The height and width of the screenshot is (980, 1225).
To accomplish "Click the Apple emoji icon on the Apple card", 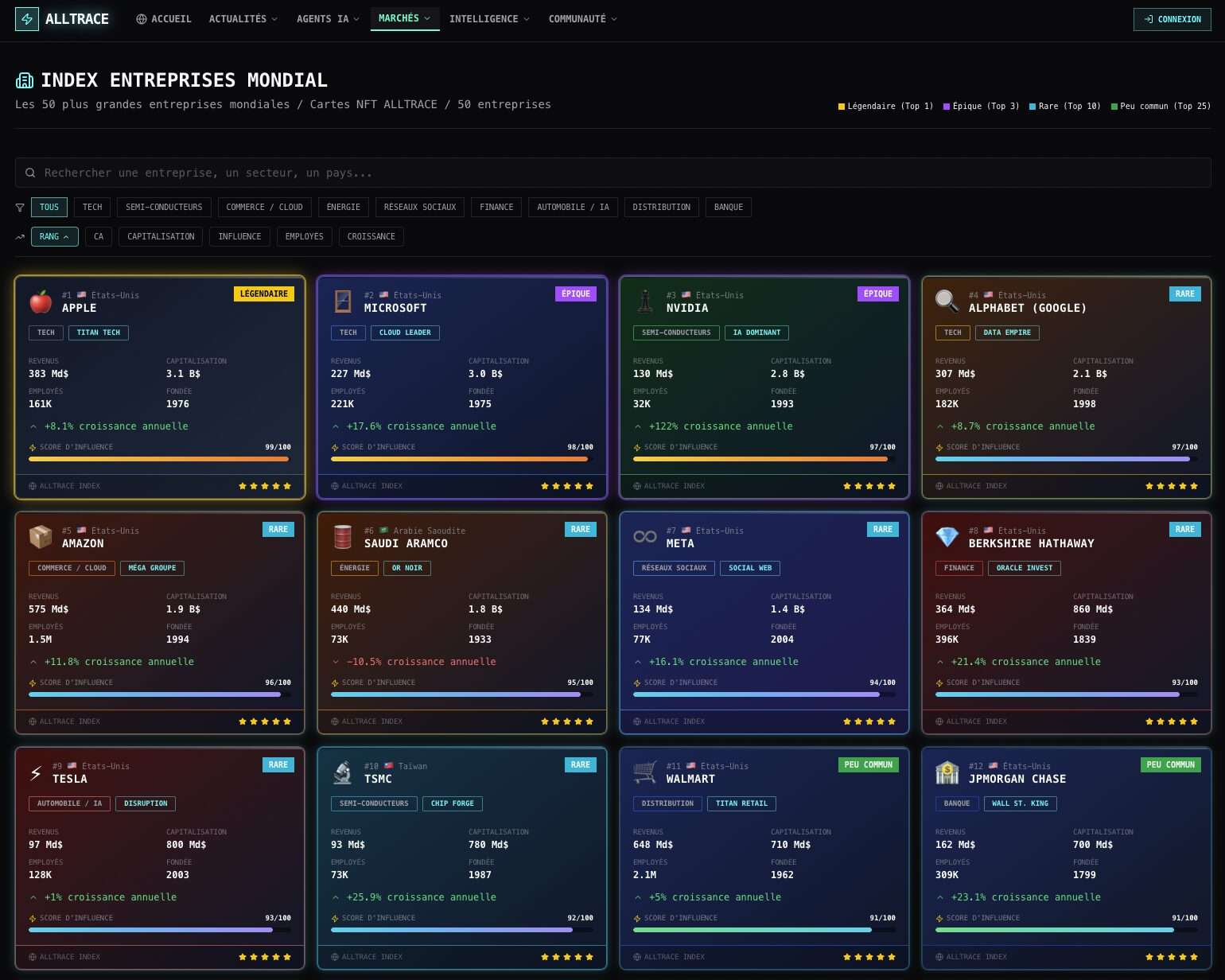I will tap(41, 301).
